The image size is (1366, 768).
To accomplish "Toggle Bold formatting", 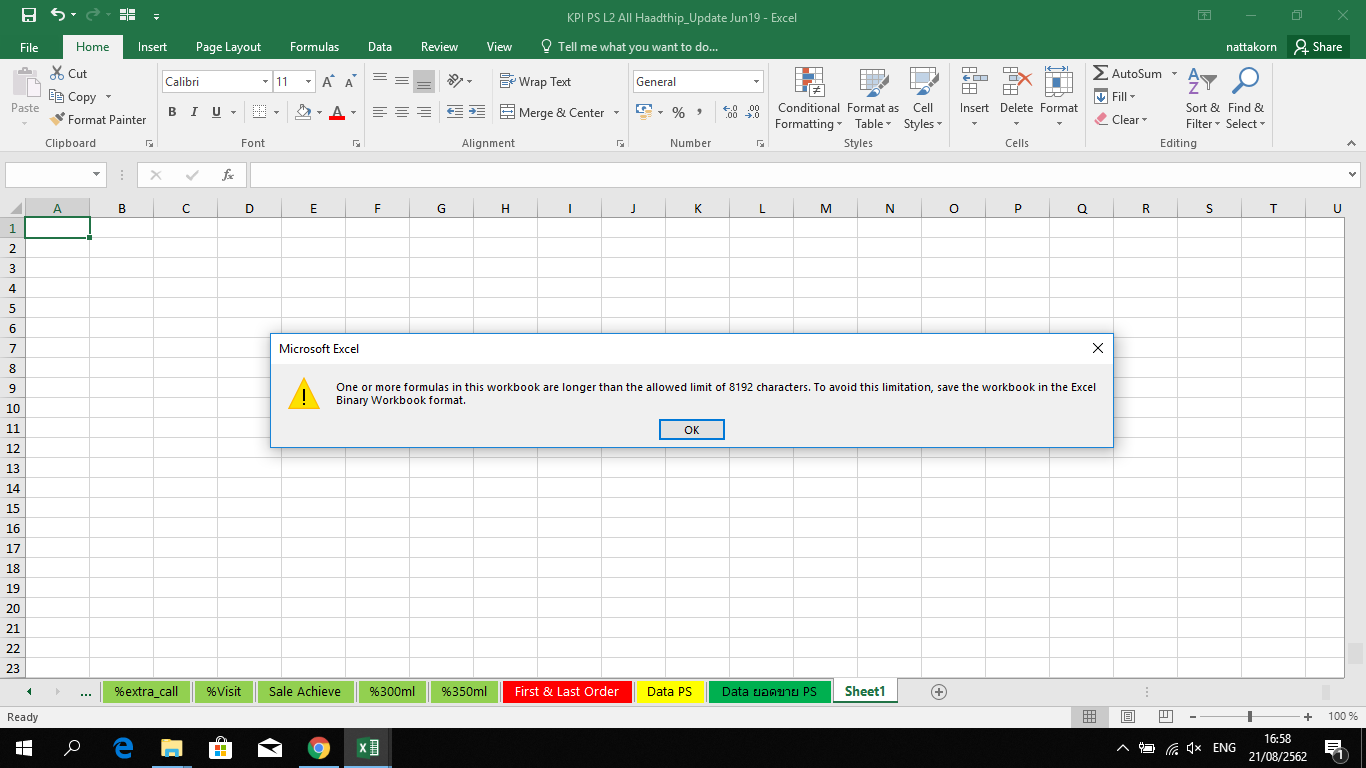I will click(172, 112).
